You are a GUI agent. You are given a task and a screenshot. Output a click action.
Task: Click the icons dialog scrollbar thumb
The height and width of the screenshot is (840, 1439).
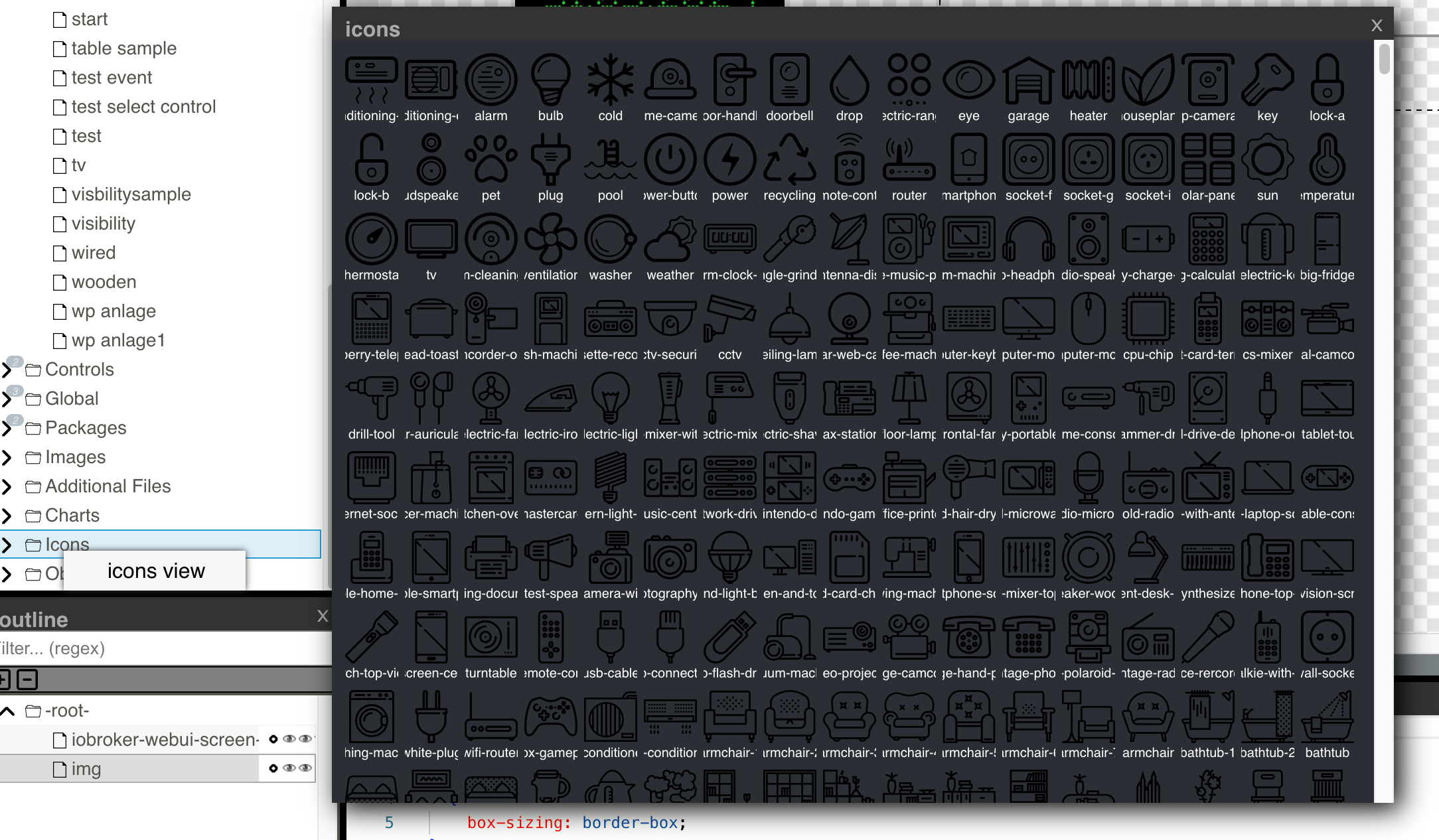(1384, 59)
